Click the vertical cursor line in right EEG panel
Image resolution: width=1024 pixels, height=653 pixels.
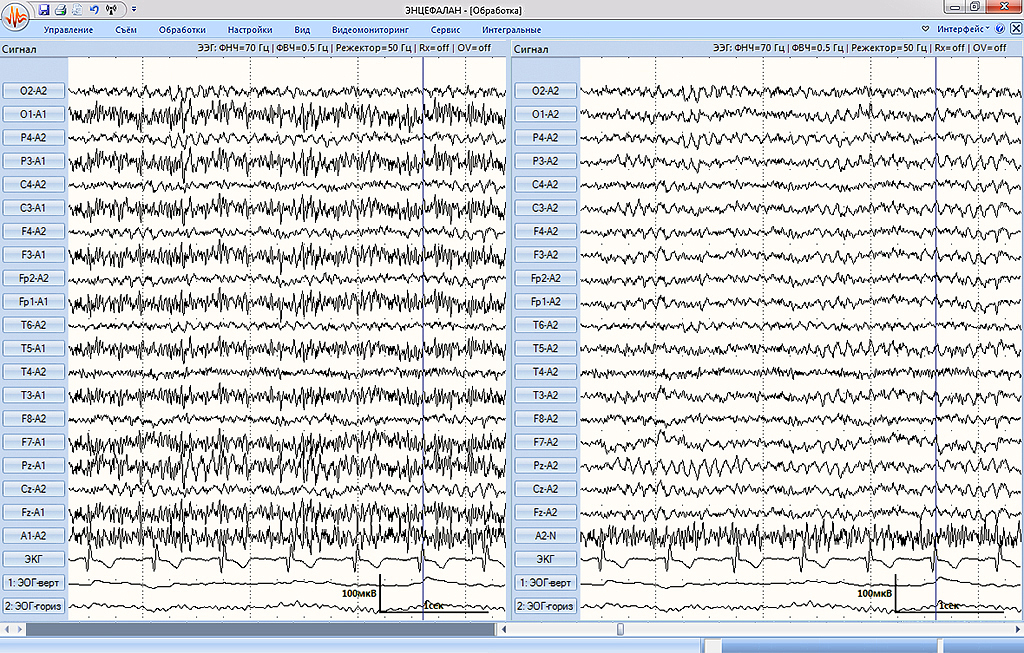[x=935, y=338]
